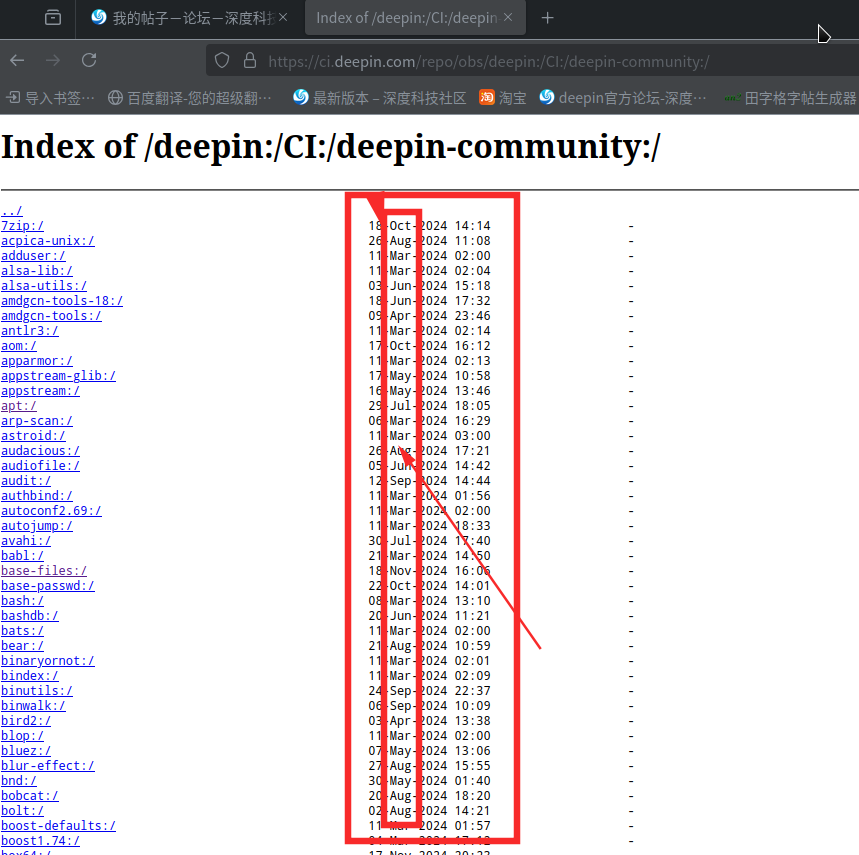The width and height of the screenshot is (859, 855).
Task: Open the 'acpica-unix:/' directory link
Action: click(x=48, y=241)
